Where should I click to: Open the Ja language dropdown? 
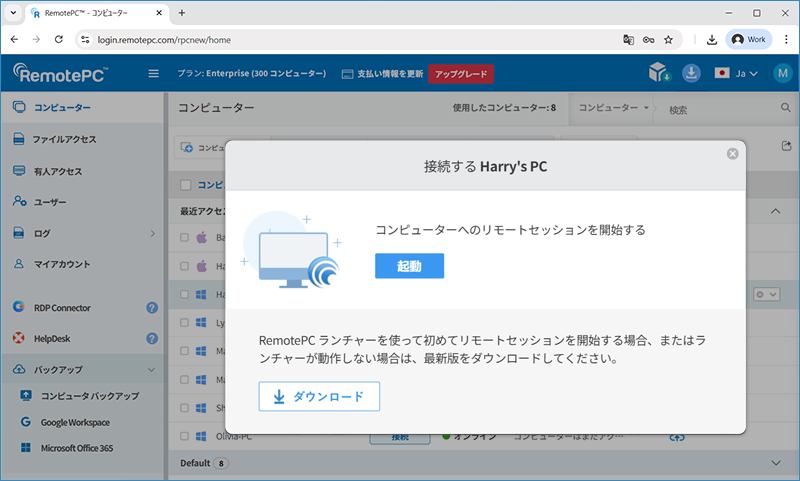[x=736, y=73]
